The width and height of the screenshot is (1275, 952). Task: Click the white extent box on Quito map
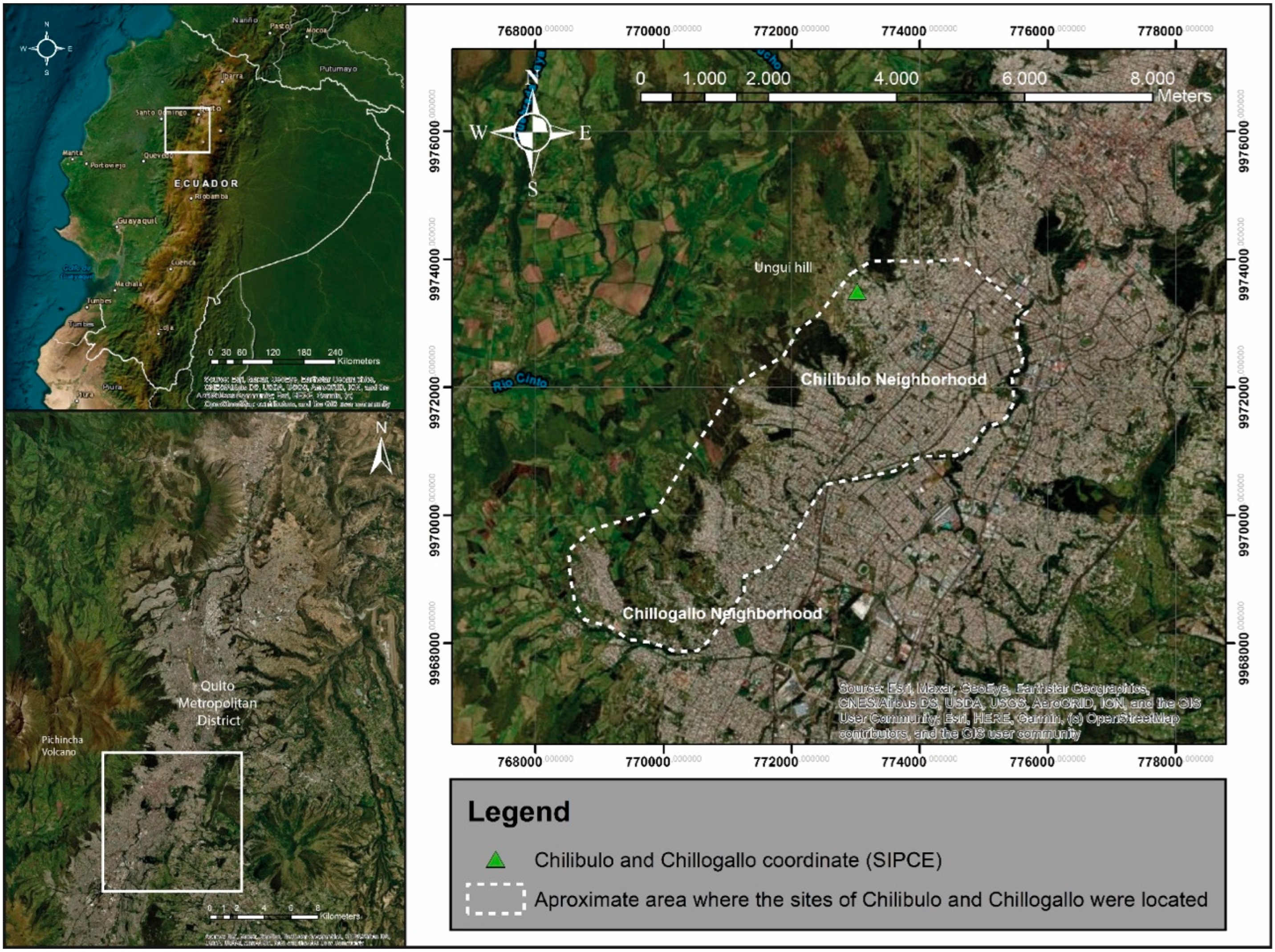(x=172, y=822)
